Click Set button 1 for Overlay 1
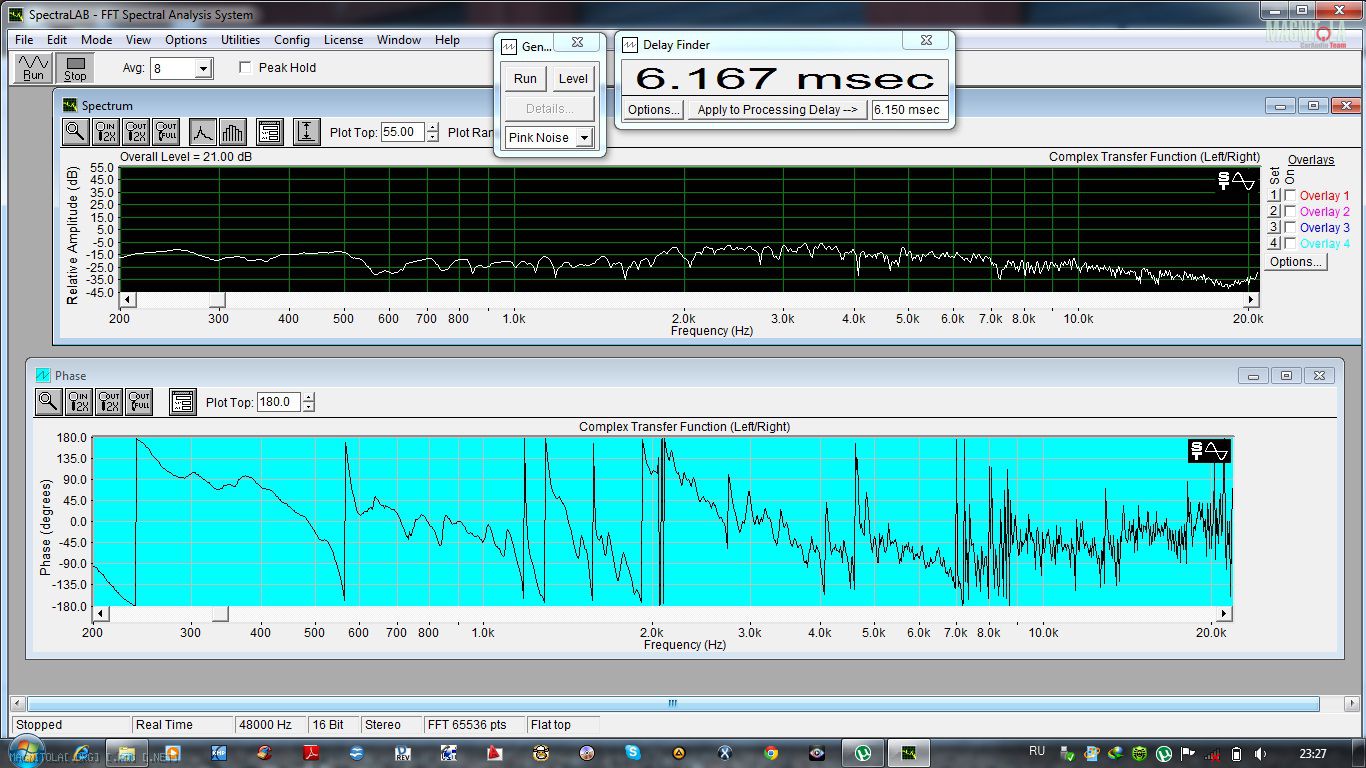Viewport: 1366px width, 768px height. [x=1274, y=196]
